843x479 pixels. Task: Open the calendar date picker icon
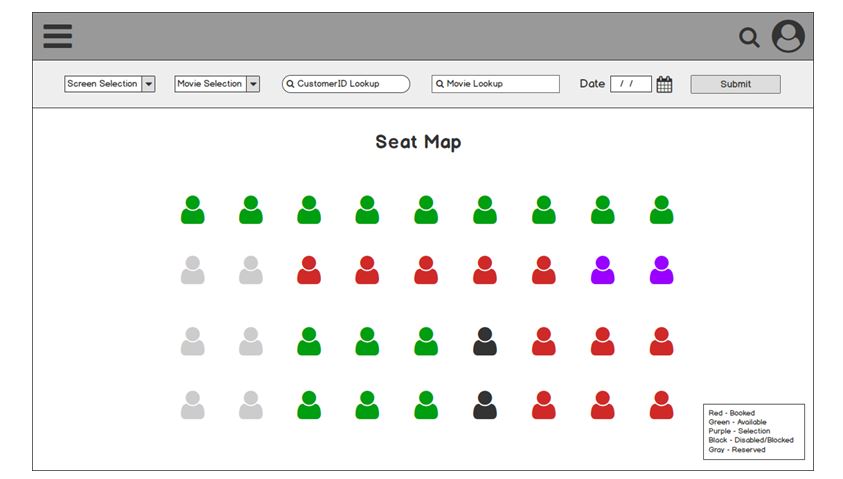pyautogui.click(x=665, y=84)
